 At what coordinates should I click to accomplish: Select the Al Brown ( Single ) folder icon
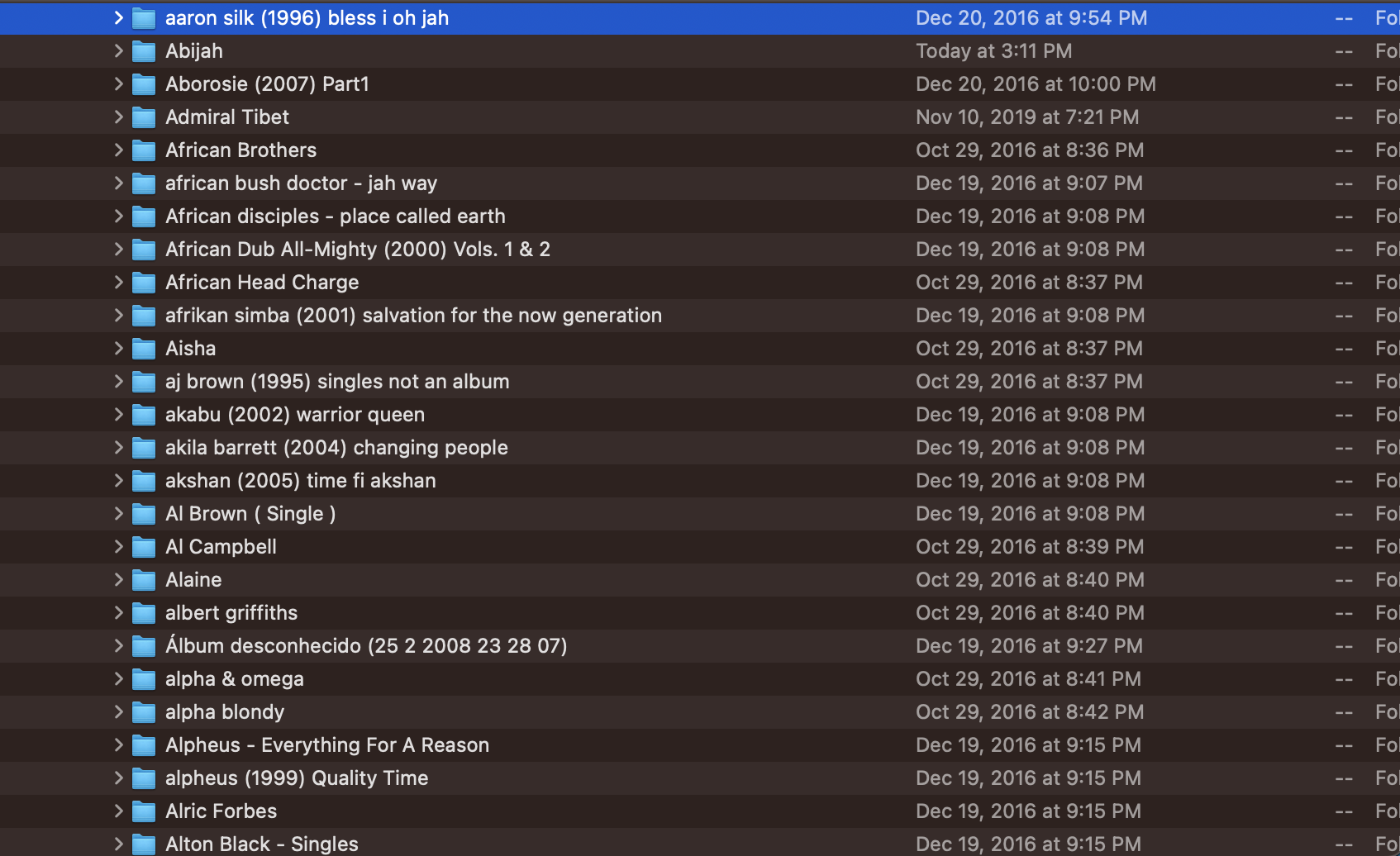144,514
